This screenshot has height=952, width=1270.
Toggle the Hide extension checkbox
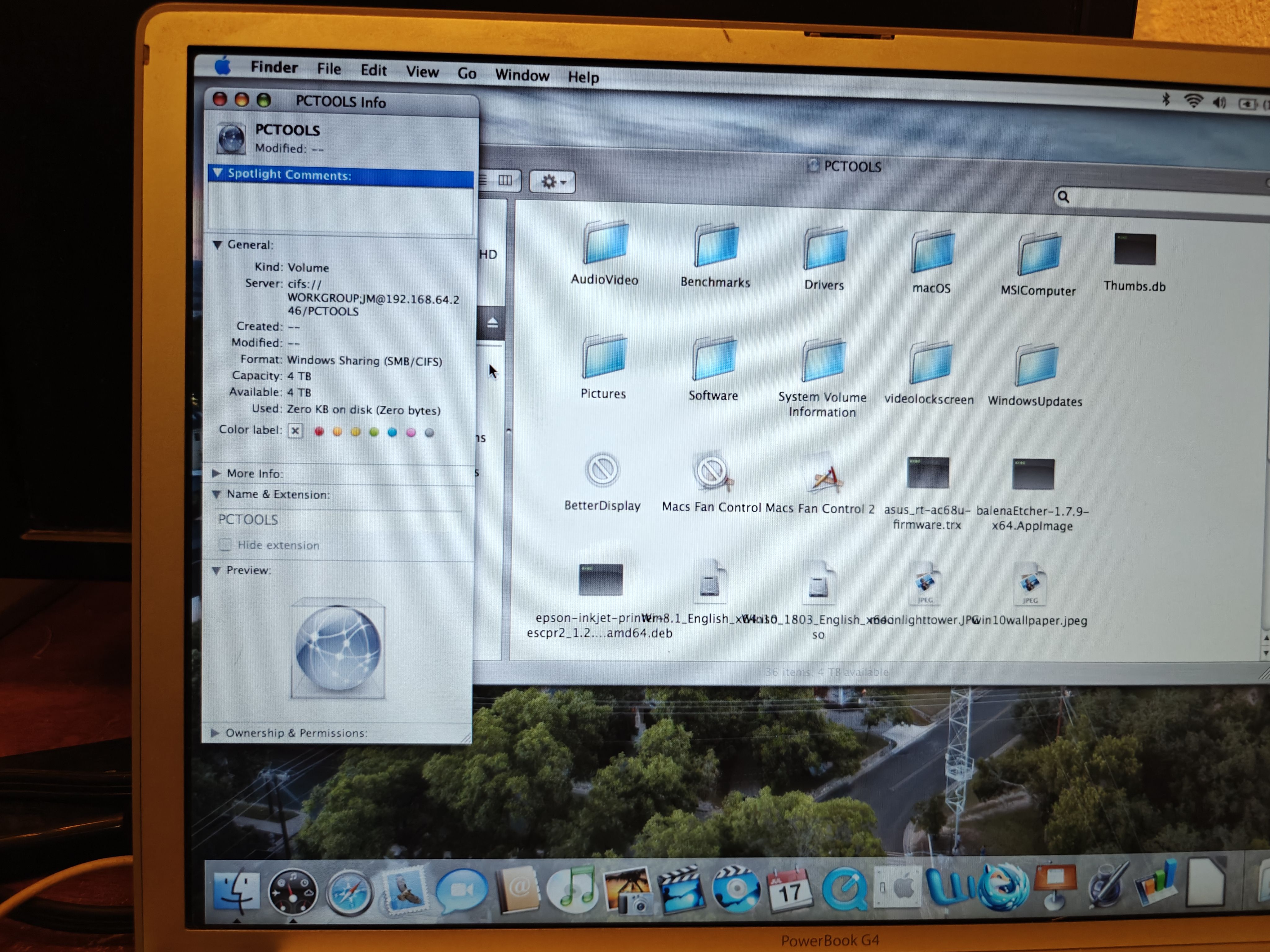click(226, 544)
